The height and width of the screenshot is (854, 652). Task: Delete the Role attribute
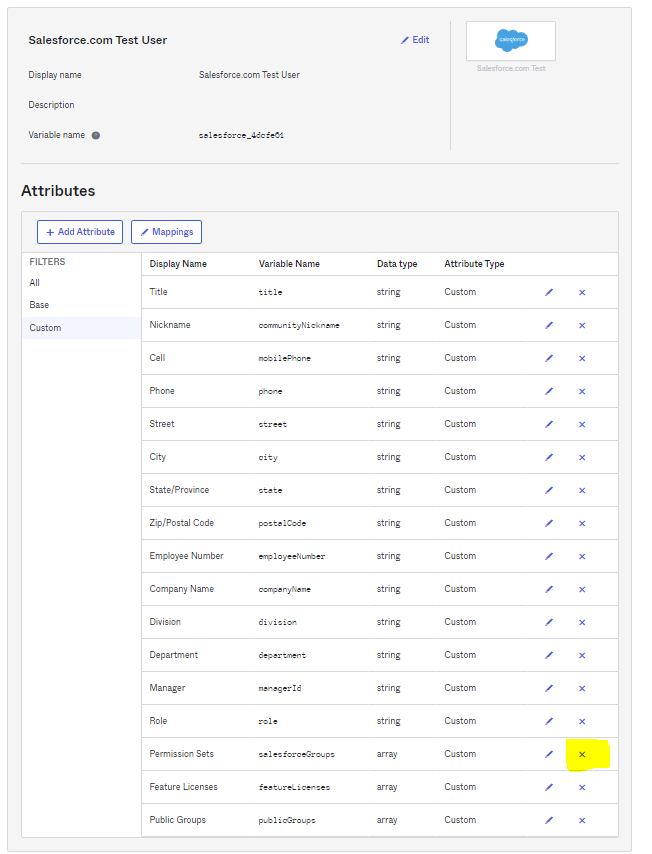[x=582, y=721]
